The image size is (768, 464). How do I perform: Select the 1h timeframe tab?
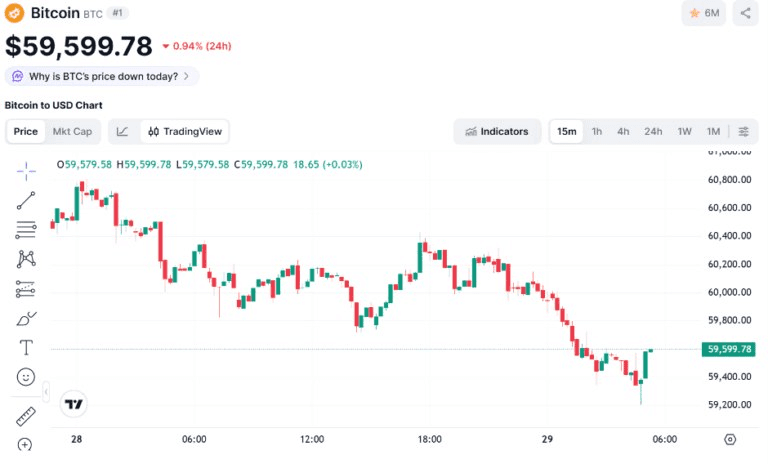coord(597,131)
